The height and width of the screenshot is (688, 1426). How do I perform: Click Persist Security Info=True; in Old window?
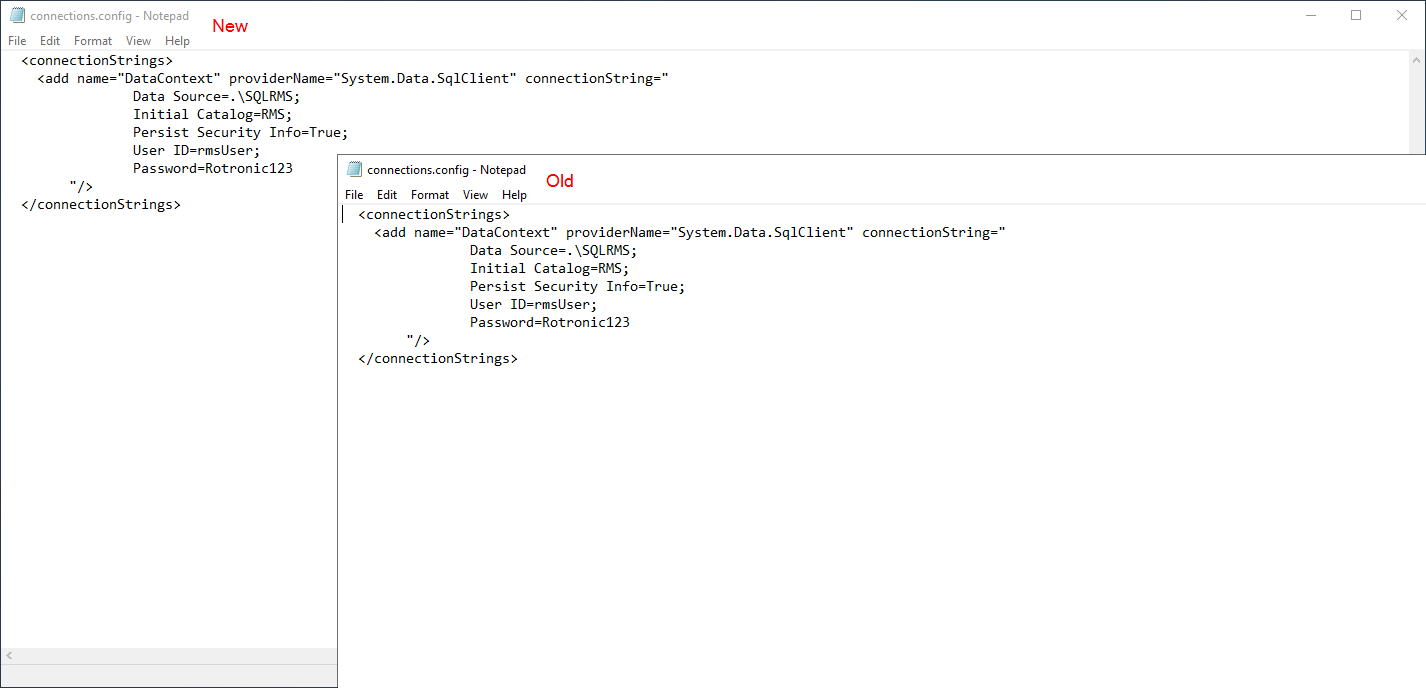577,286
